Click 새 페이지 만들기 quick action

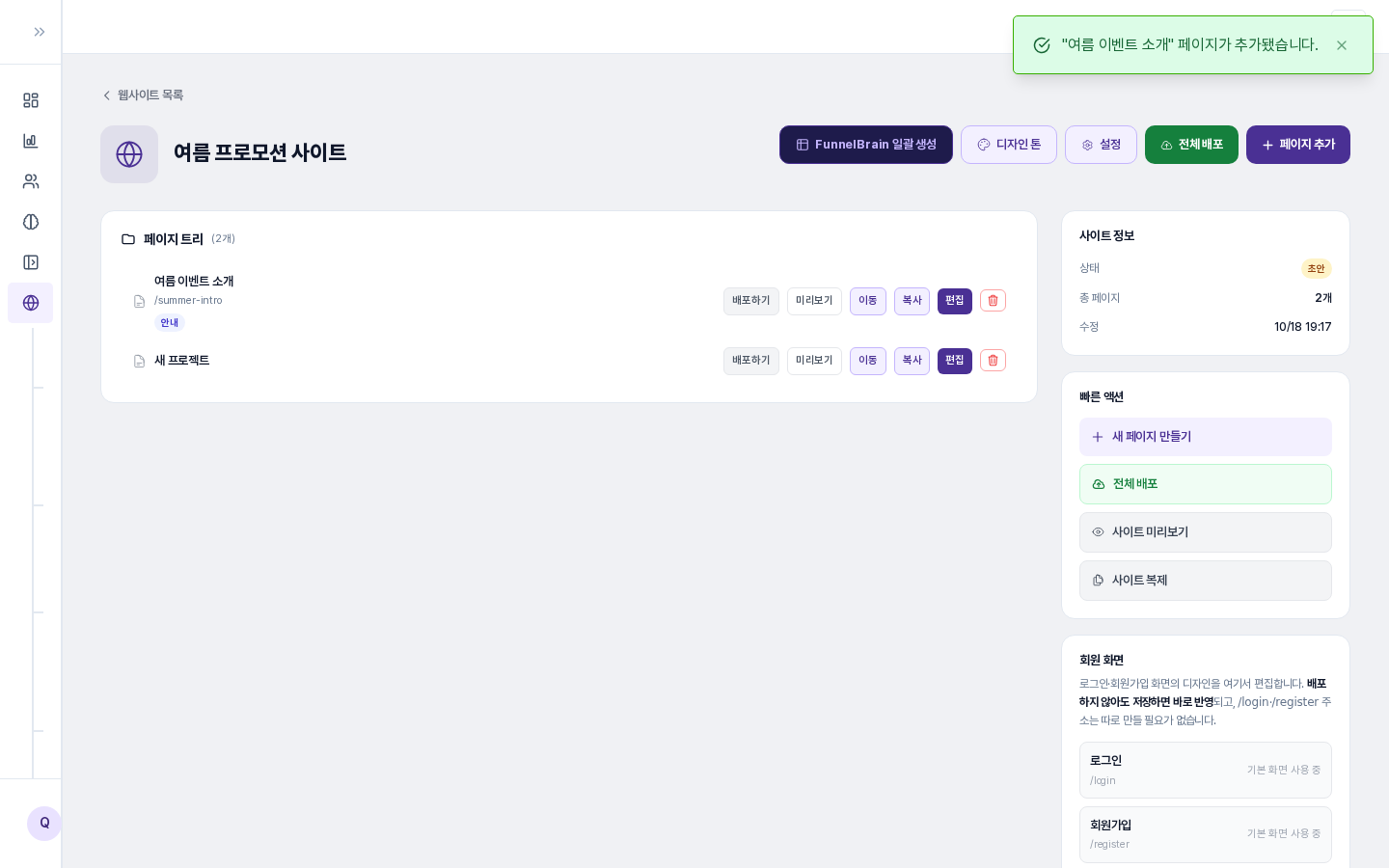tap(1206, 437)
